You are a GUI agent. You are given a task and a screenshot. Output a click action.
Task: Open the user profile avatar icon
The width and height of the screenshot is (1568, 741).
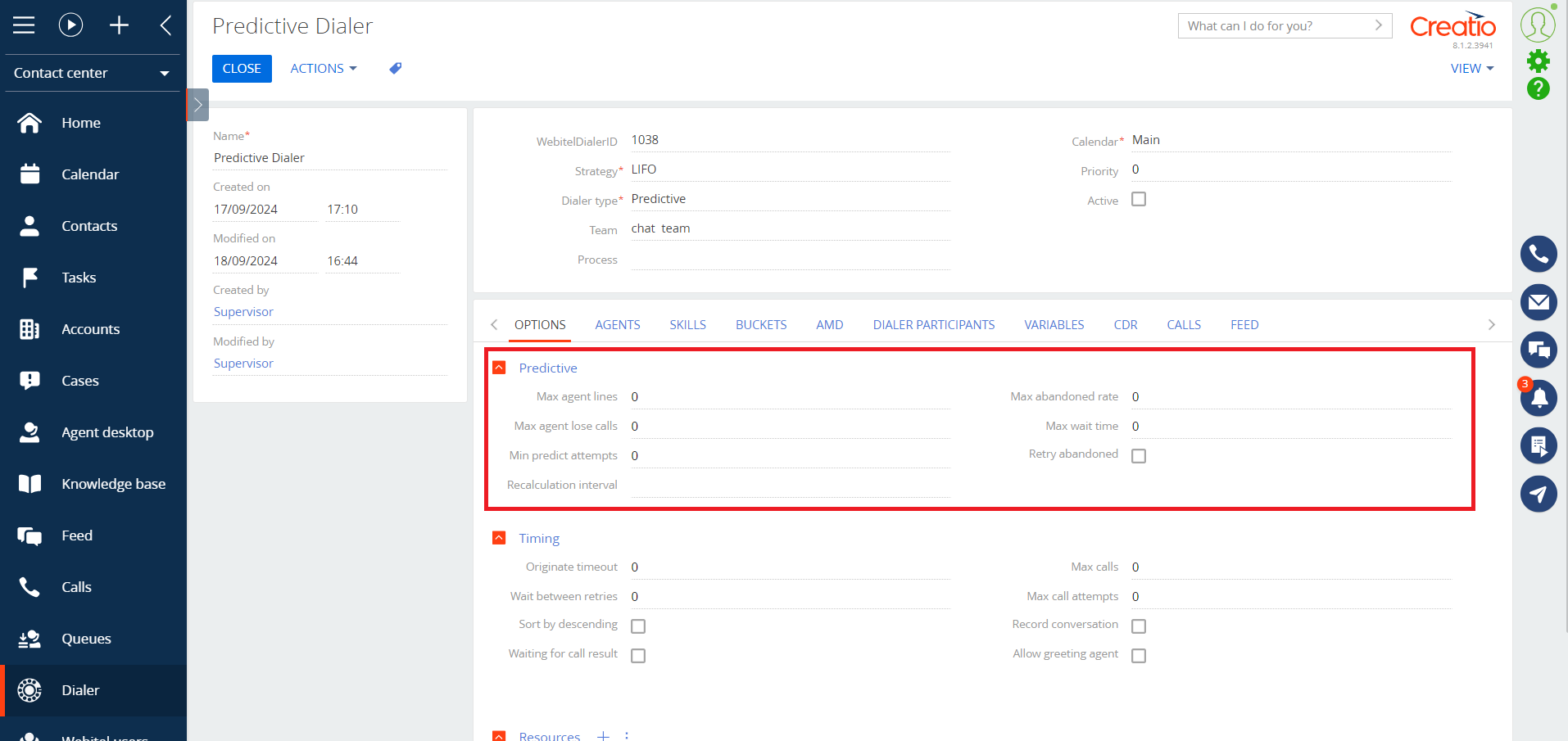1538,25
